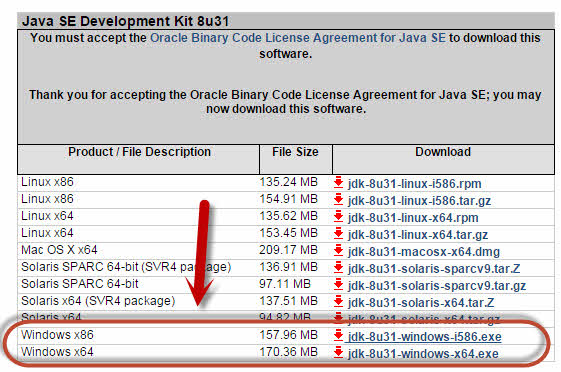Select the 135.62 MB file size
Viewport: 561px width, 372px height.
(288, 216)
